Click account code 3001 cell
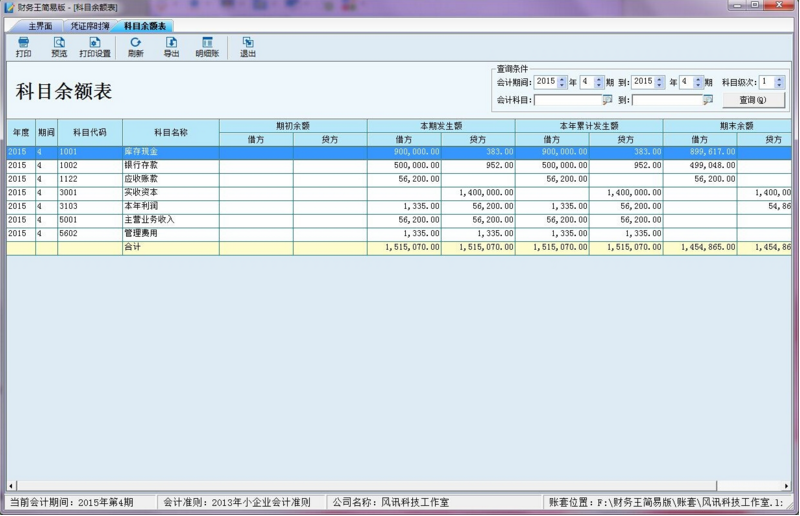Image resolution: width=800 pixels, height=516 pixels. [x=90, y=193]
